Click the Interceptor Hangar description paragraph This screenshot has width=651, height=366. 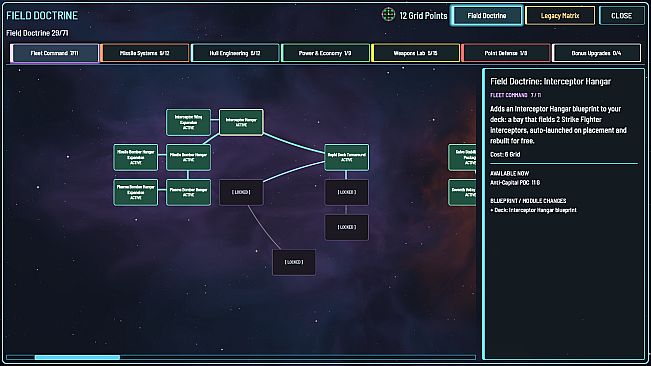pos(558,125)
